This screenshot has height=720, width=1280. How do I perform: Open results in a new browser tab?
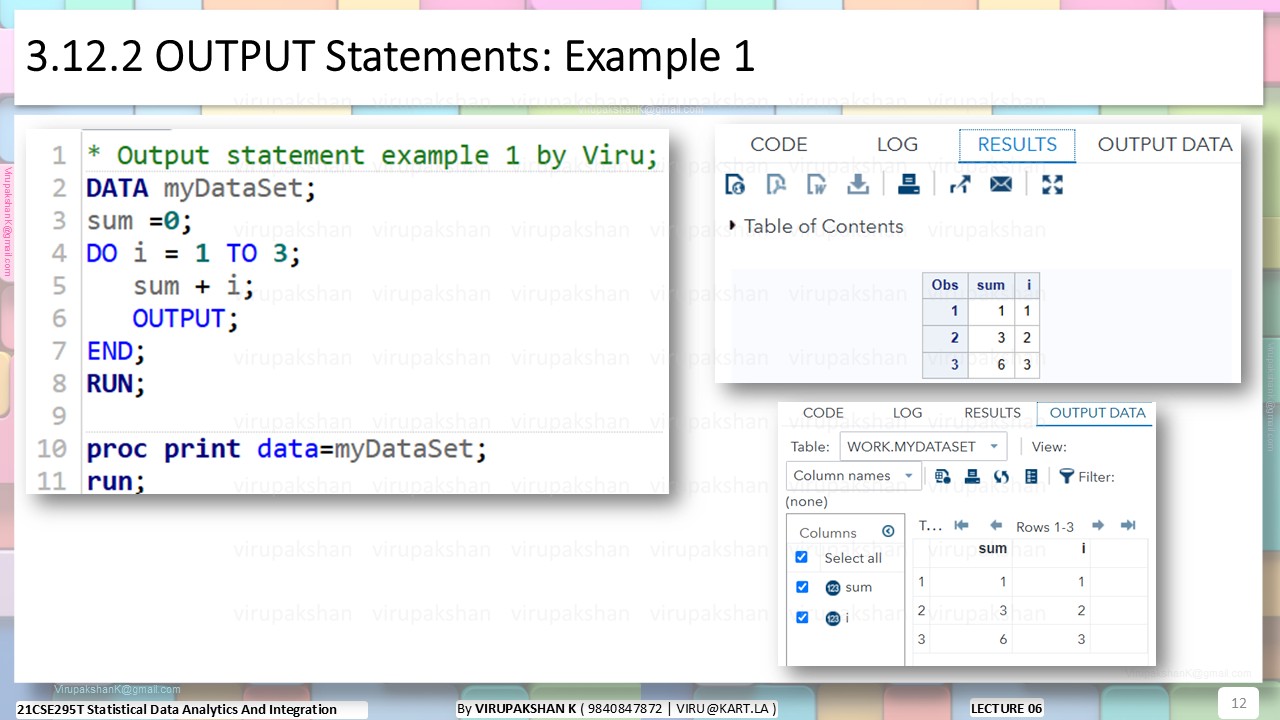(x=960, y=184)
